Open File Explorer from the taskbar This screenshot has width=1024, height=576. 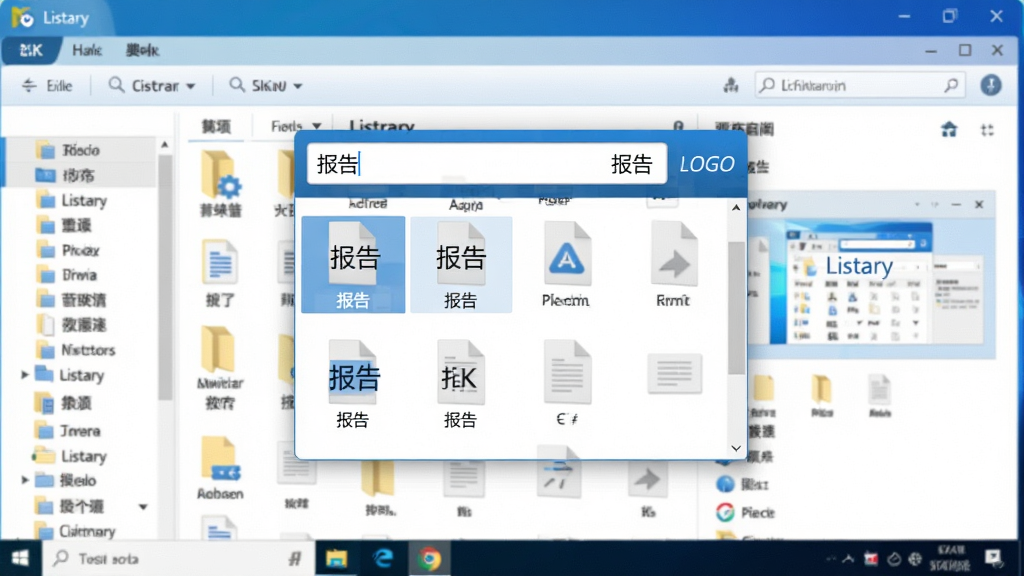(x=336, y=559)
